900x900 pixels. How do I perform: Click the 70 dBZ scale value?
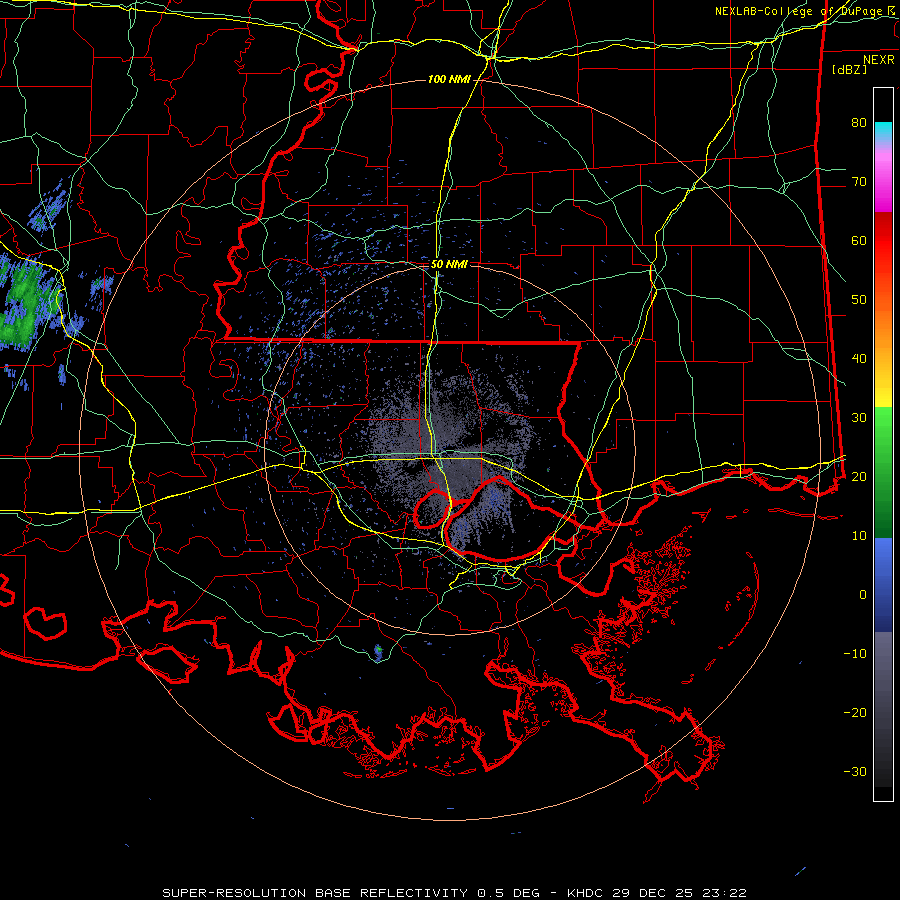tap(859, 182)
